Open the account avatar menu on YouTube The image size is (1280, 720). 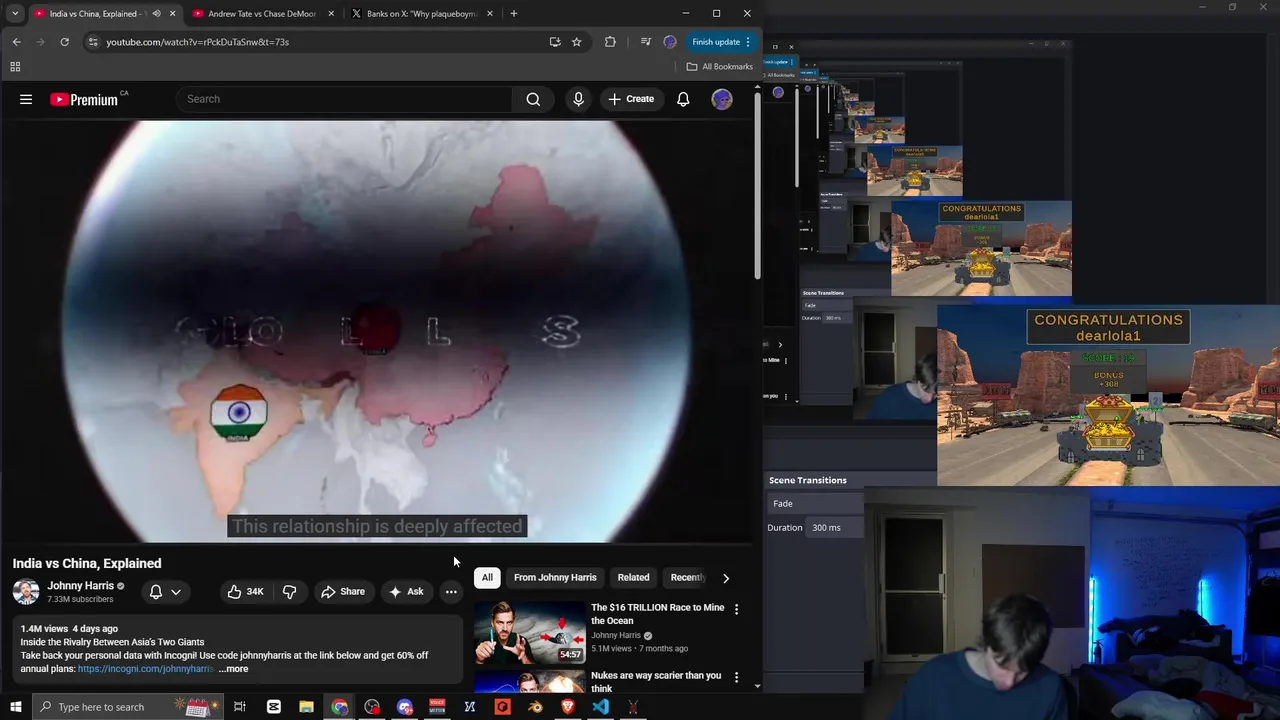click(x=722, y=99)
